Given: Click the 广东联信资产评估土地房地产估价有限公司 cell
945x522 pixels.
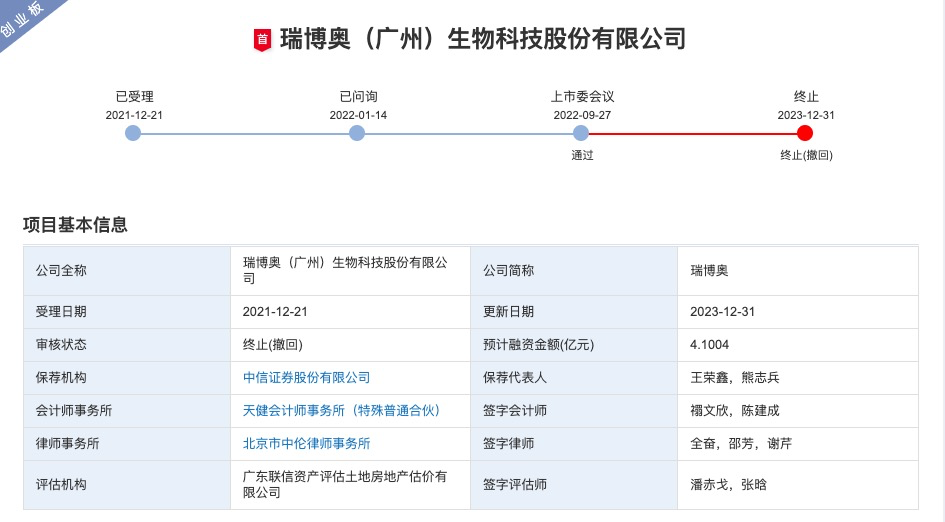Looking at the screenshot, I should click(350, 485).
